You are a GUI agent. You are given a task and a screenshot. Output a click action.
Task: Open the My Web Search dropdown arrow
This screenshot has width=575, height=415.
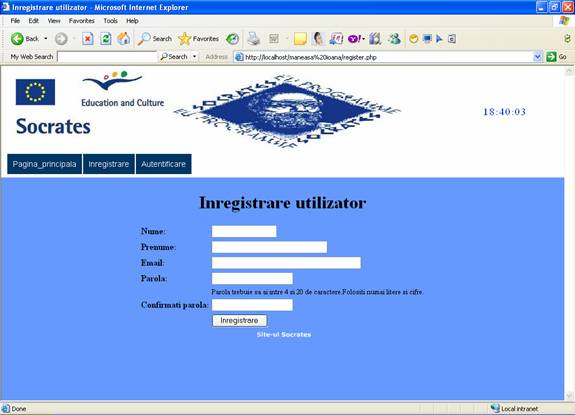[195, 57]
